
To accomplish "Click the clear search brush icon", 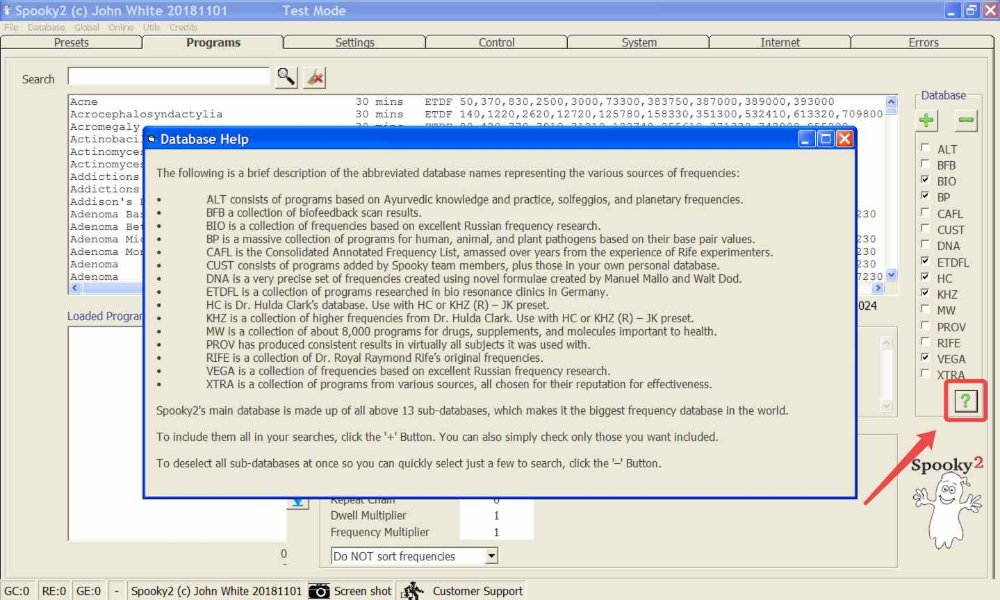I will click(x=314, y=78).
